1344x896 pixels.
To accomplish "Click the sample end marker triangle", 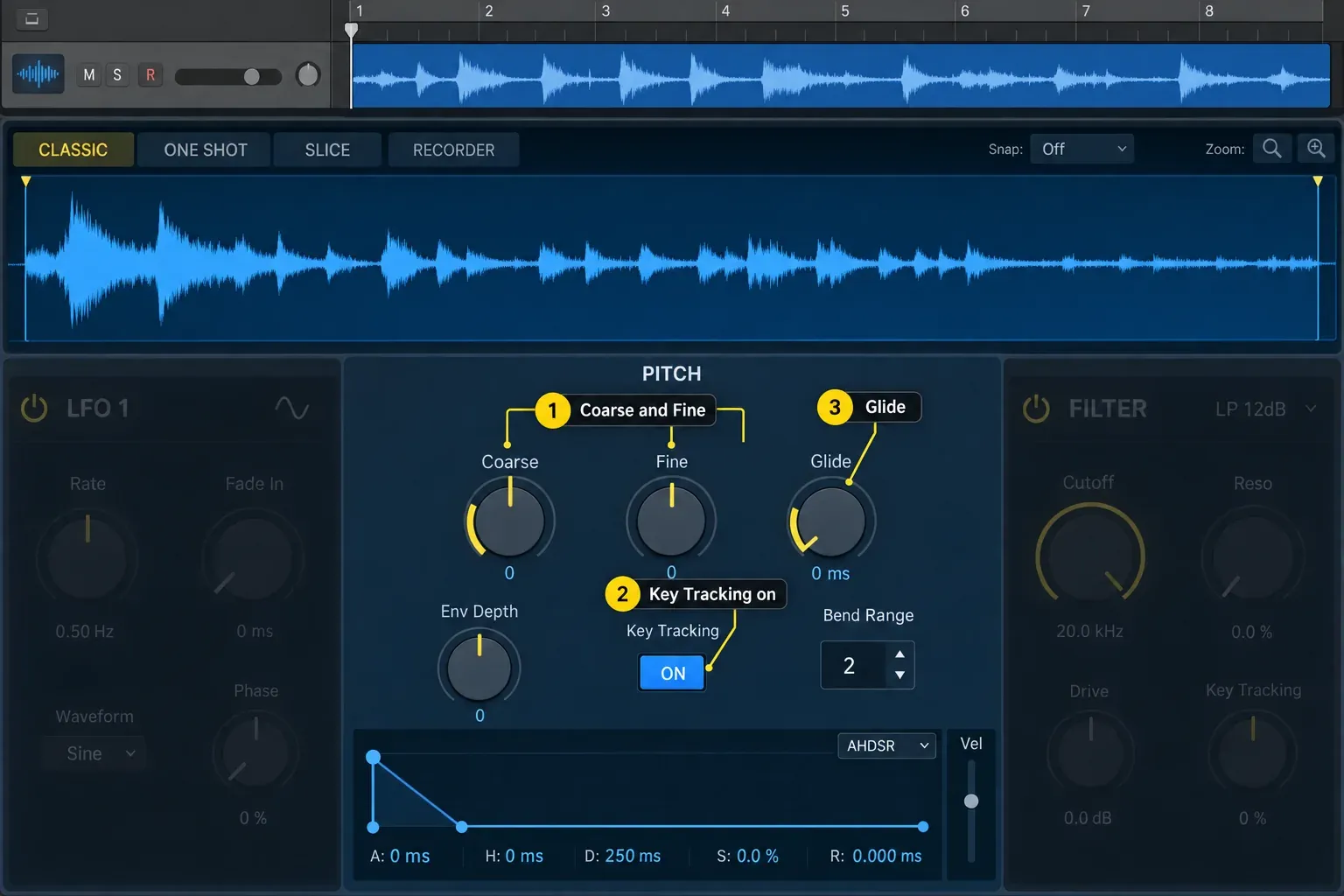I will tap(1318, 181).
